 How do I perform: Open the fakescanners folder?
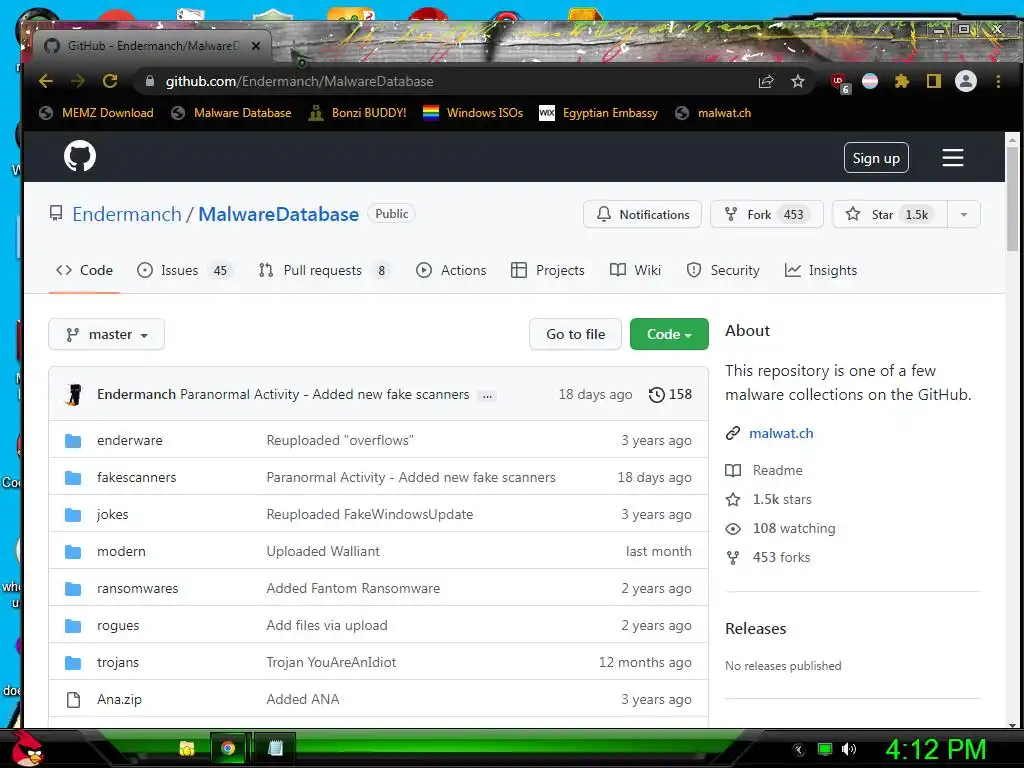coord(136,477)
